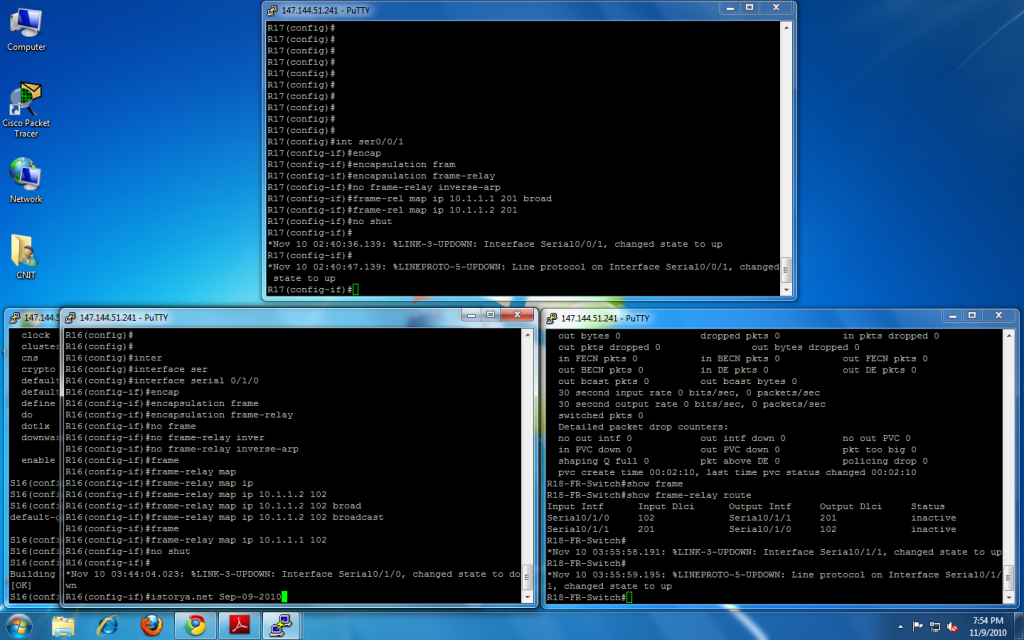
Task: Open Firefox from the taskbar
Action: pos(151,626)
